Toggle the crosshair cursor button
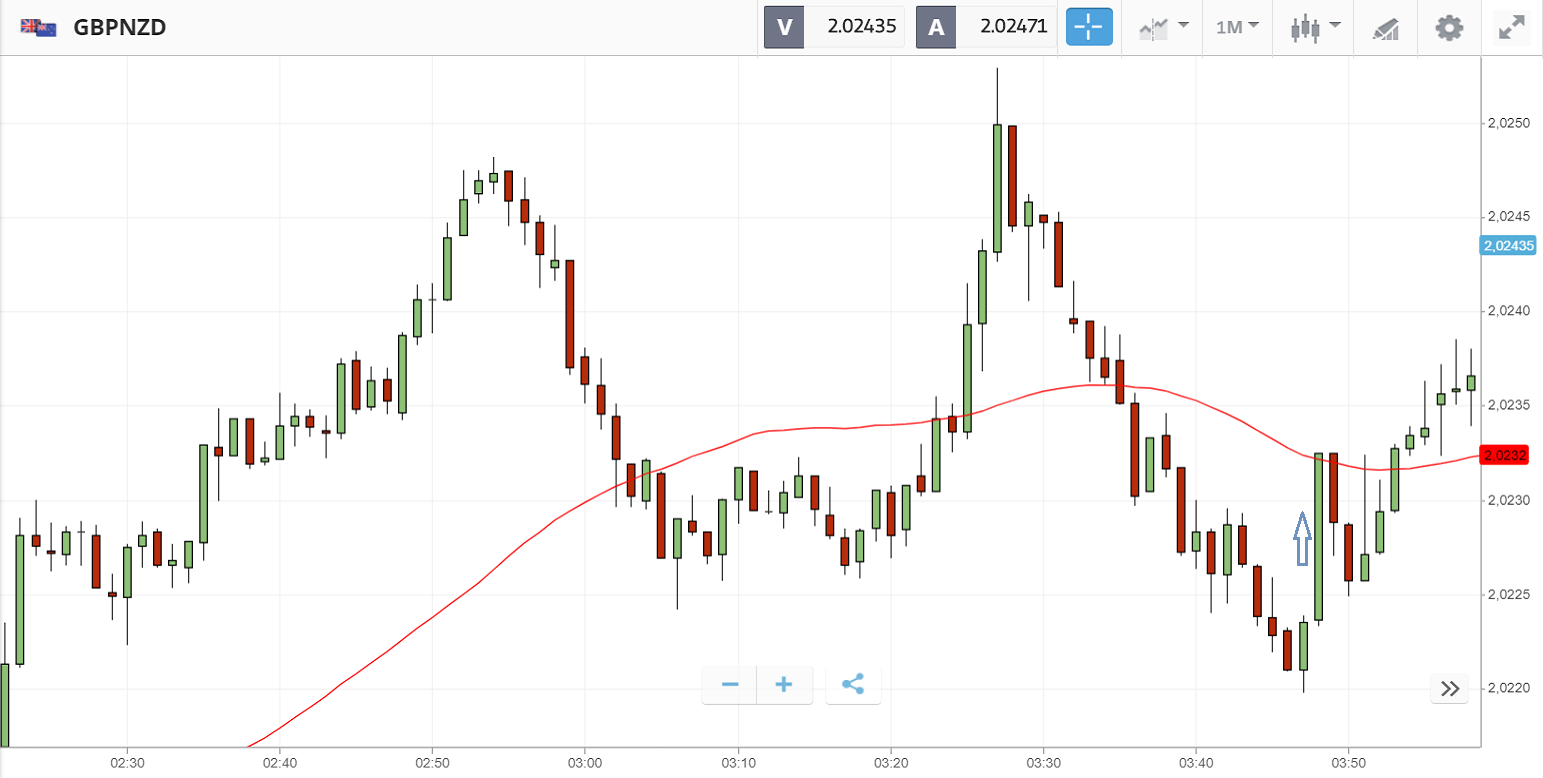The width and height of the screenshot is (1543, 778). [1089, 27]
